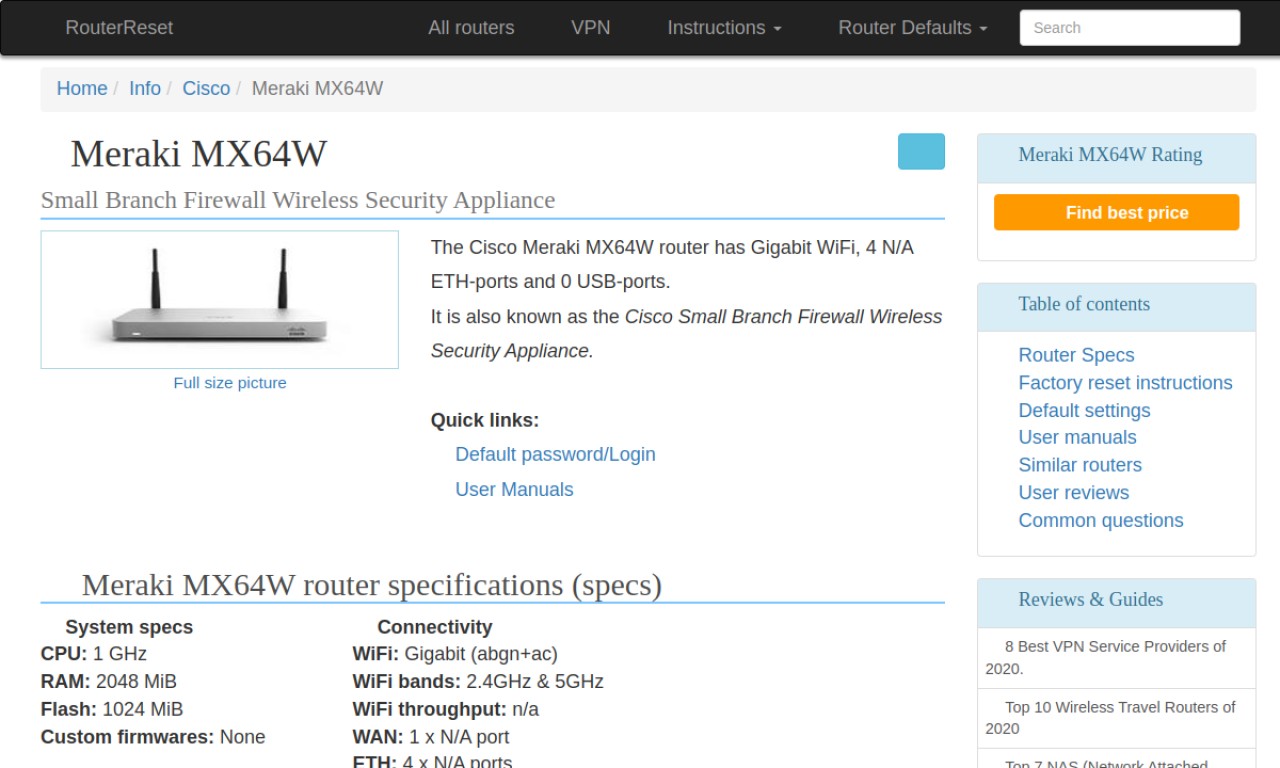Jump to User reviews section
The image size is (1280, 768).
click(x=1073, y=493)
